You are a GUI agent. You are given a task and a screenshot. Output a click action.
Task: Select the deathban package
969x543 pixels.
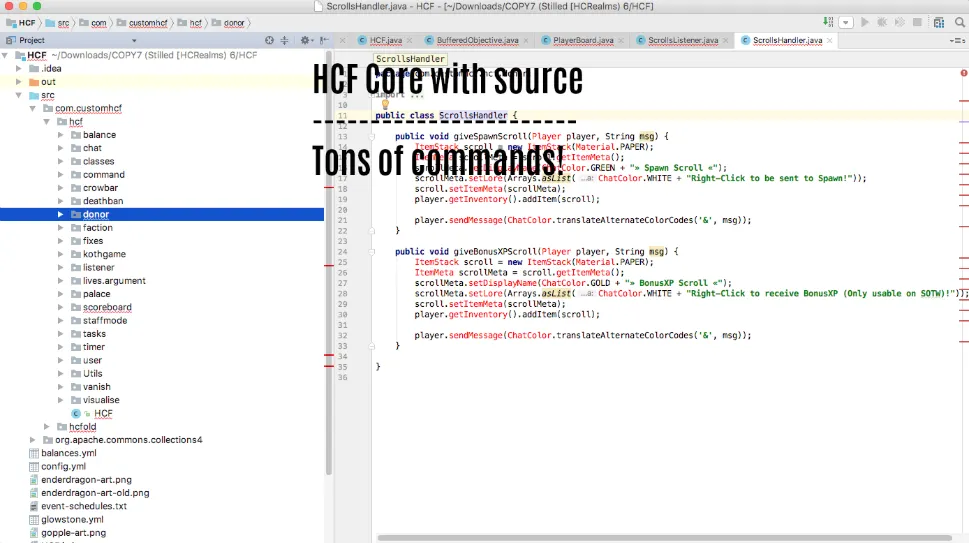(103, 201)
